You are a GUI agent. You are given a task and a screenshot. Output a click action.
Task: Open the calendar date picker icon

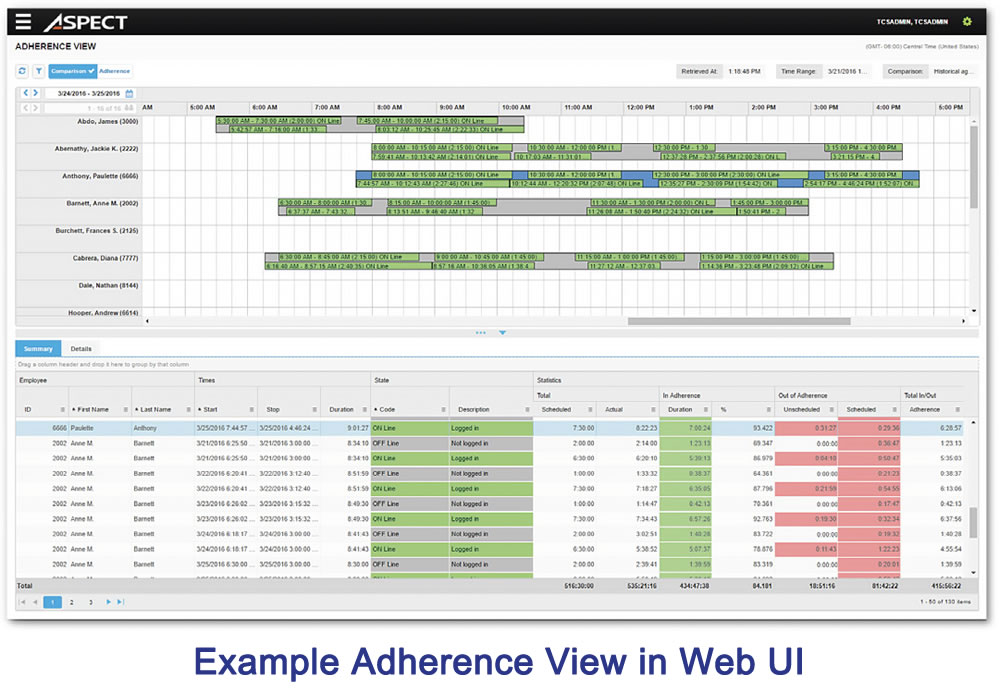(x=129, y=93)
